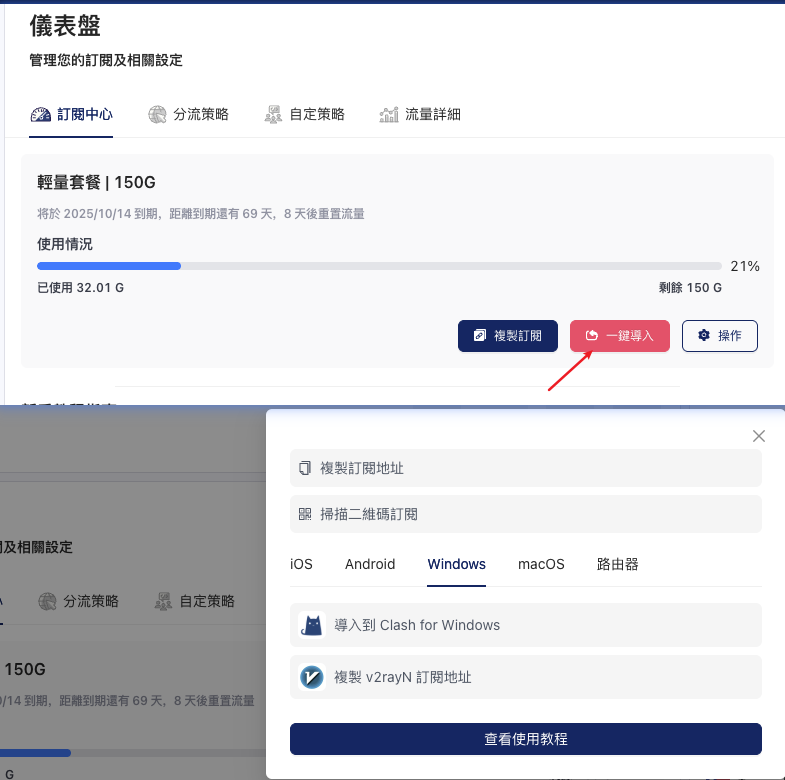
Task: Click 導入到 Clash for Windows
Action: 526,625
